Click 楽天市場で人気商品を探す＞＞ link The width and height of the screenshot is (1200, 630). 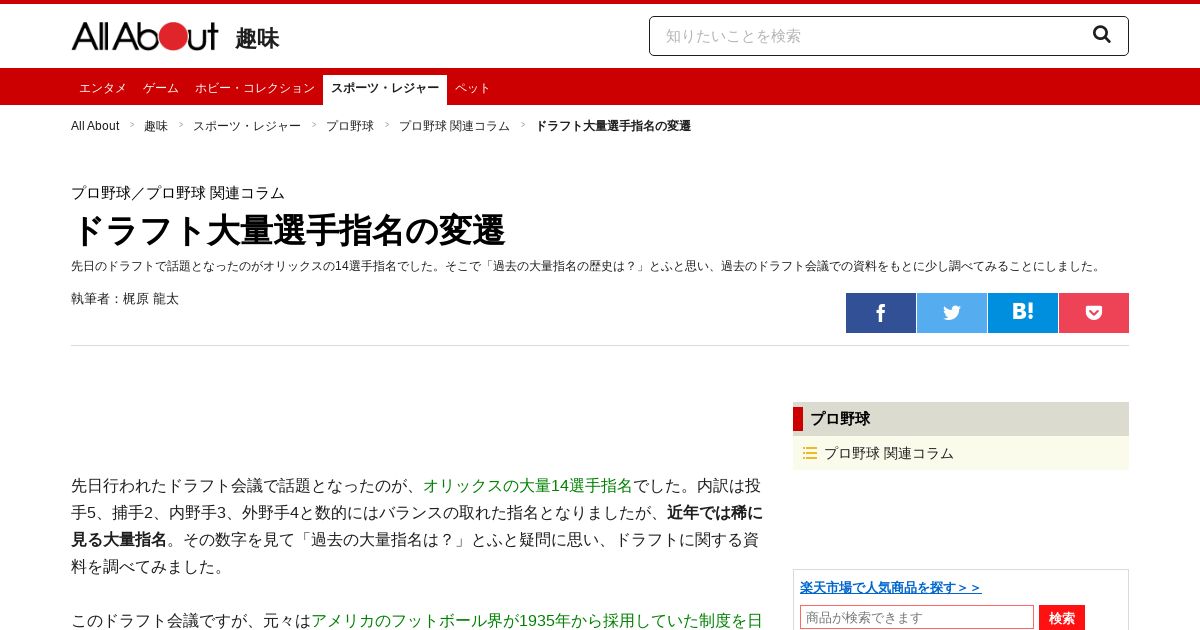[x=891, y=588]
